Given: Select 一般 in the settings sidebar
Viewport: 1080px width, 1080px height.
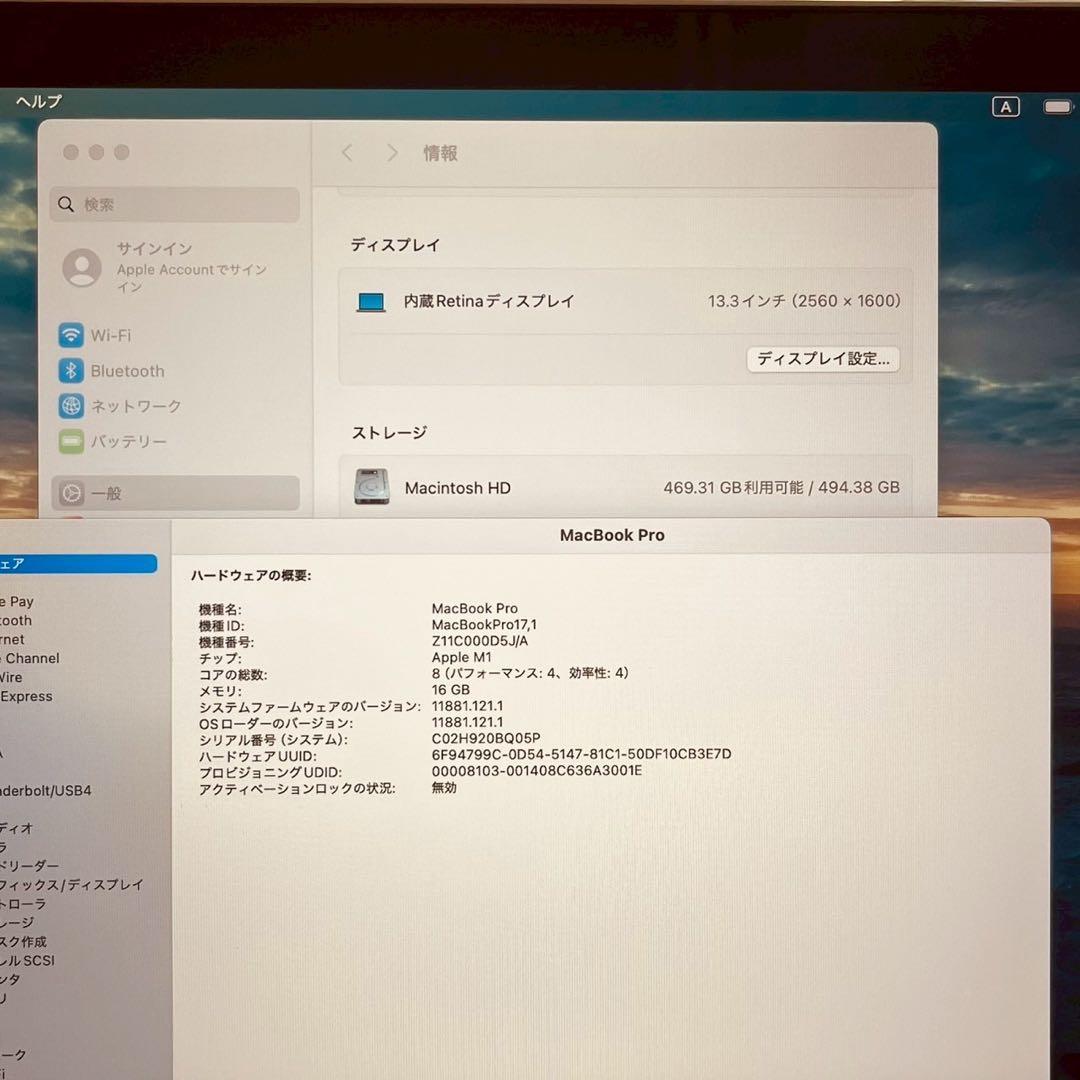Looking at the screenshot, I should click(x=106, y=493).
